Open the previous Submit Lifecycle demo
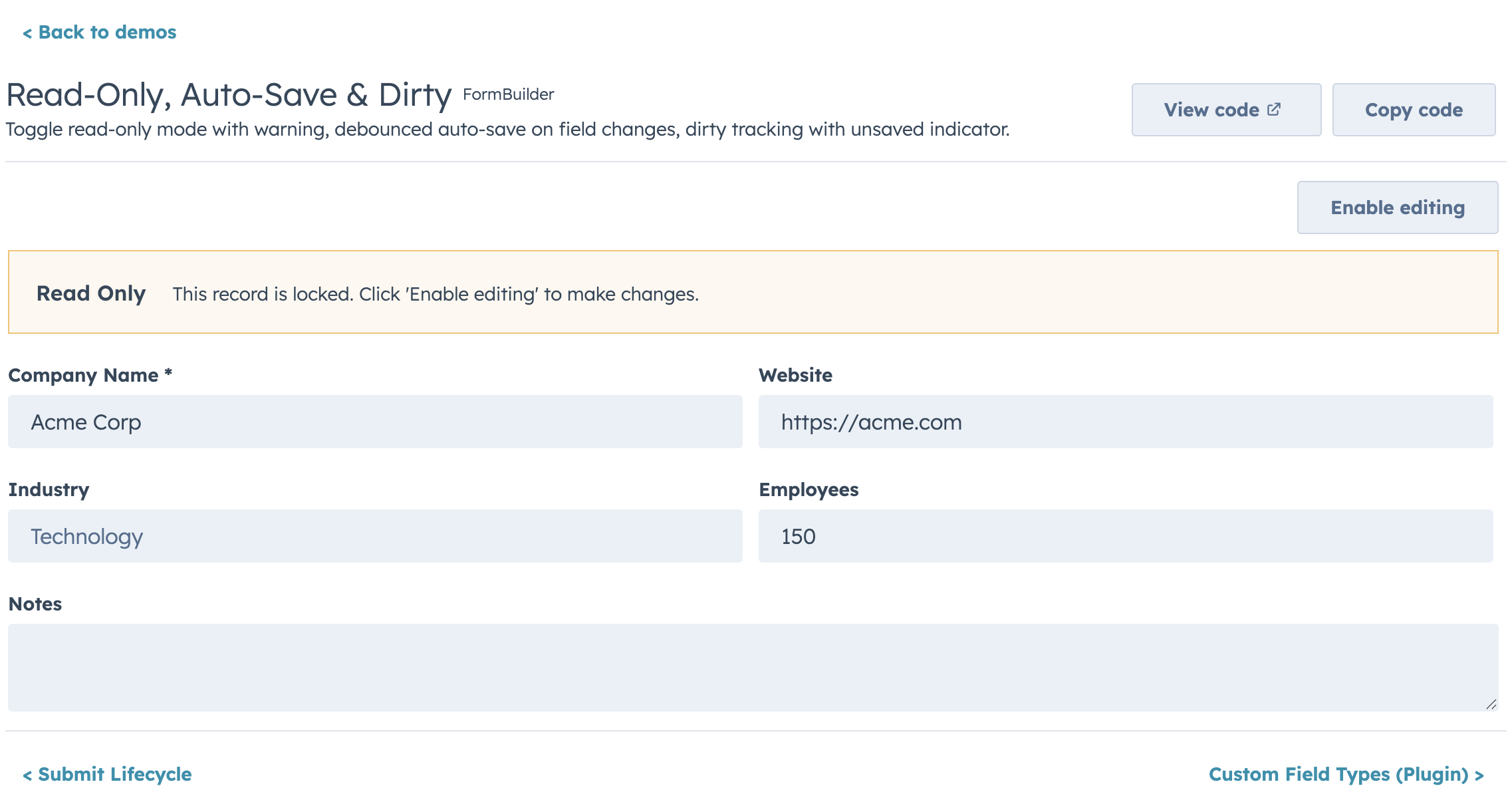 [107, 774]
